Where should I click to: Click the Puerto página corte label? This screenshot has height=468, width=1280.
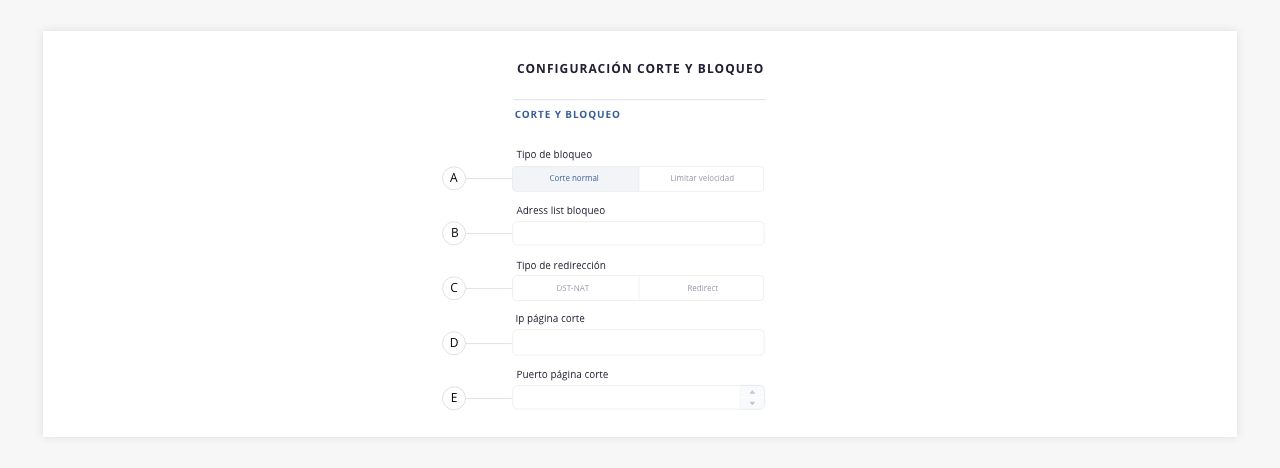(x=562, y=375)
